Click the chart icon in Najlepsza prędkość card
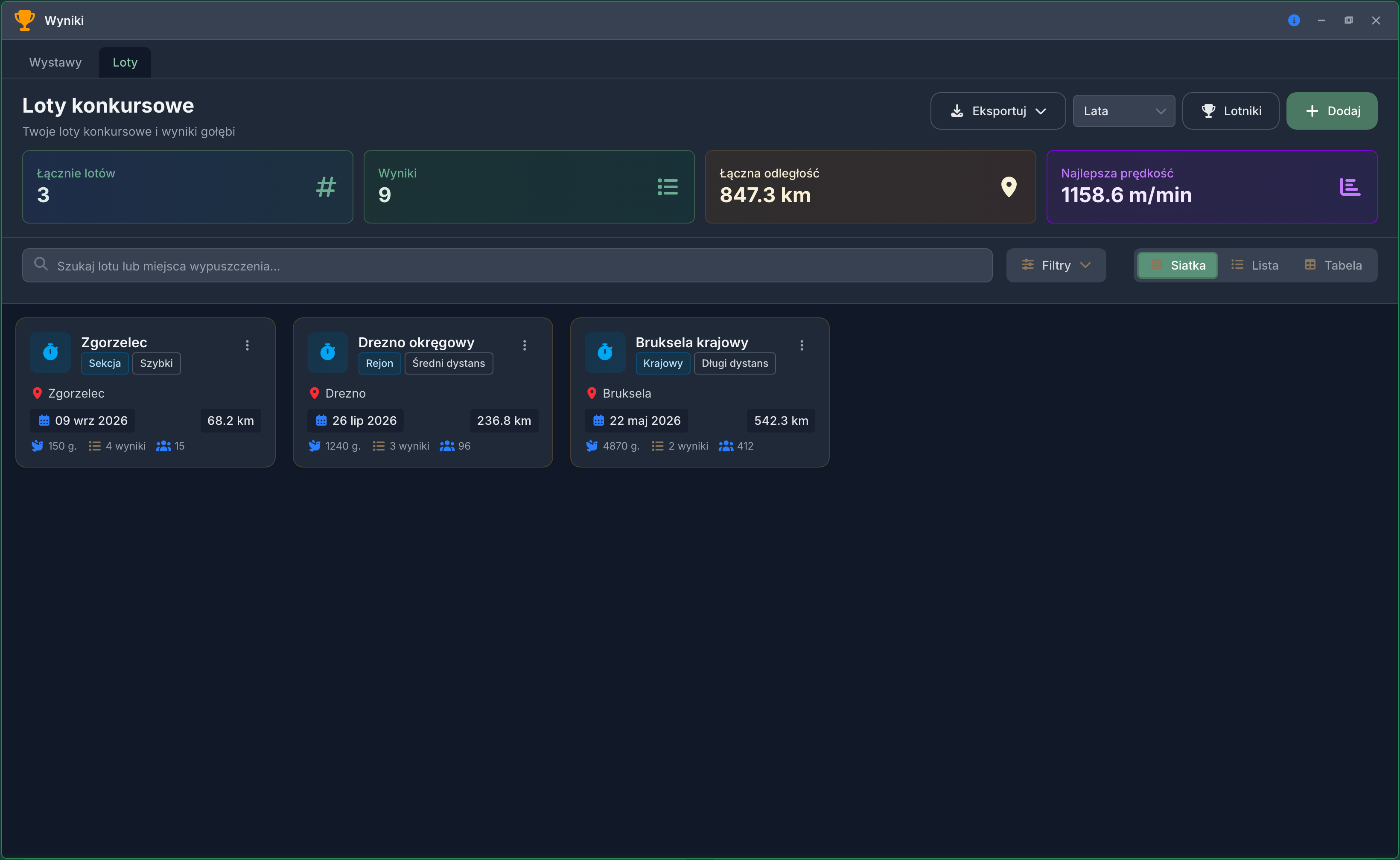Screen dimensions: 1400x860 click(1350, 186)
